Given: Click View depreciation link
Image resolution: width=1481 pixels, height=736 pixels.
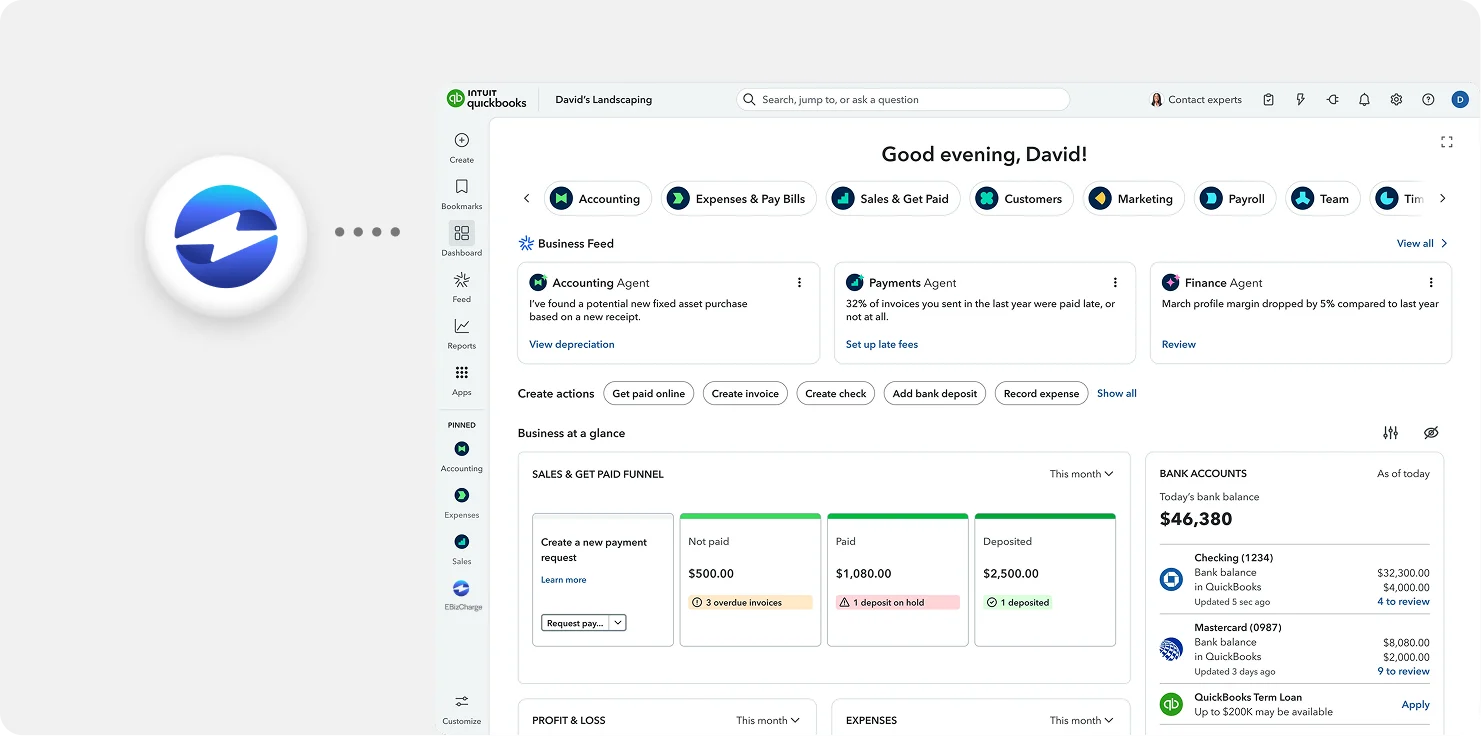Looking at the screenshot, I should 572,344.
